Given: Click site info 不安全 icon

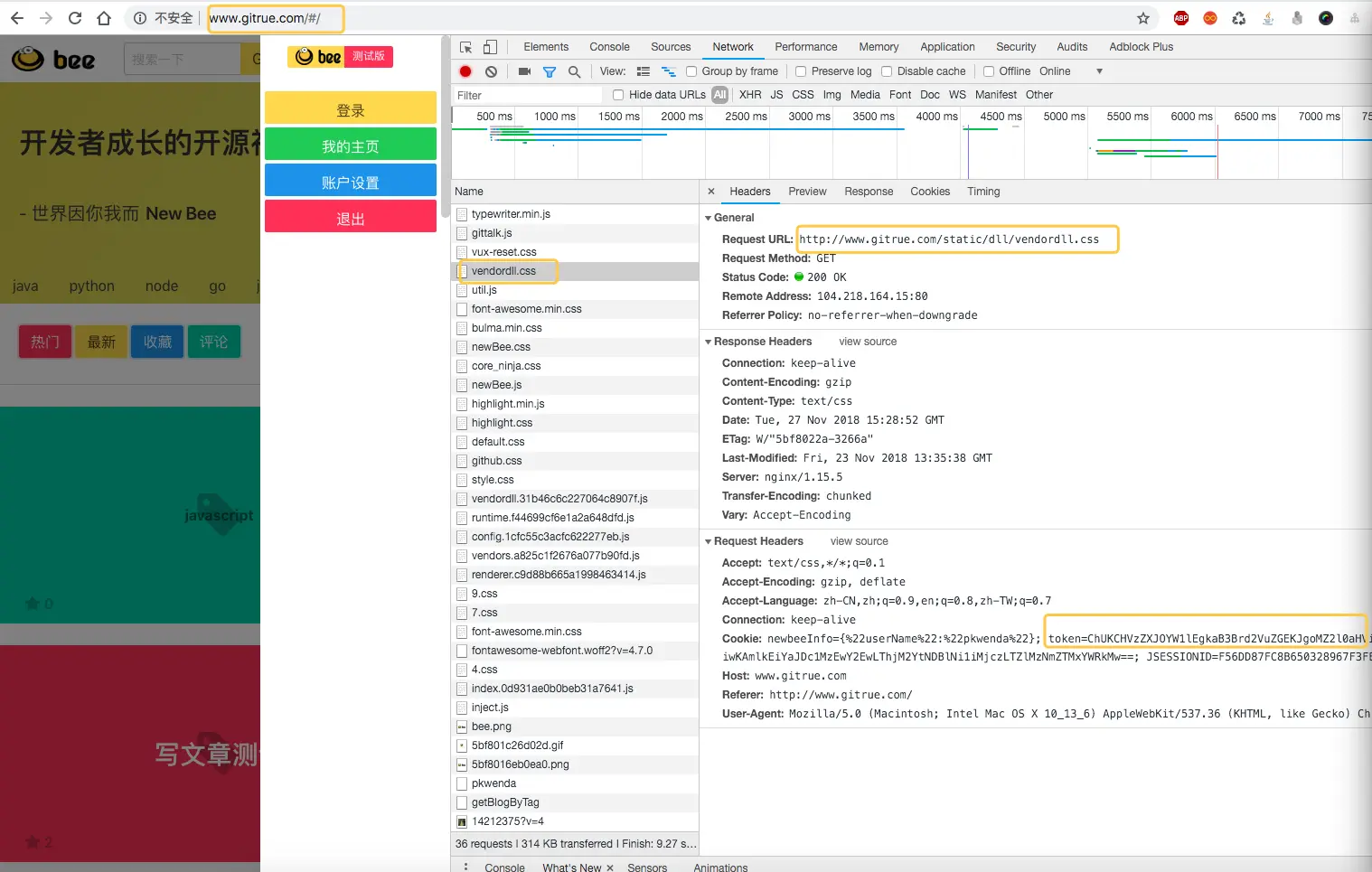Looking at the screenshot, I should pos(140,18).
